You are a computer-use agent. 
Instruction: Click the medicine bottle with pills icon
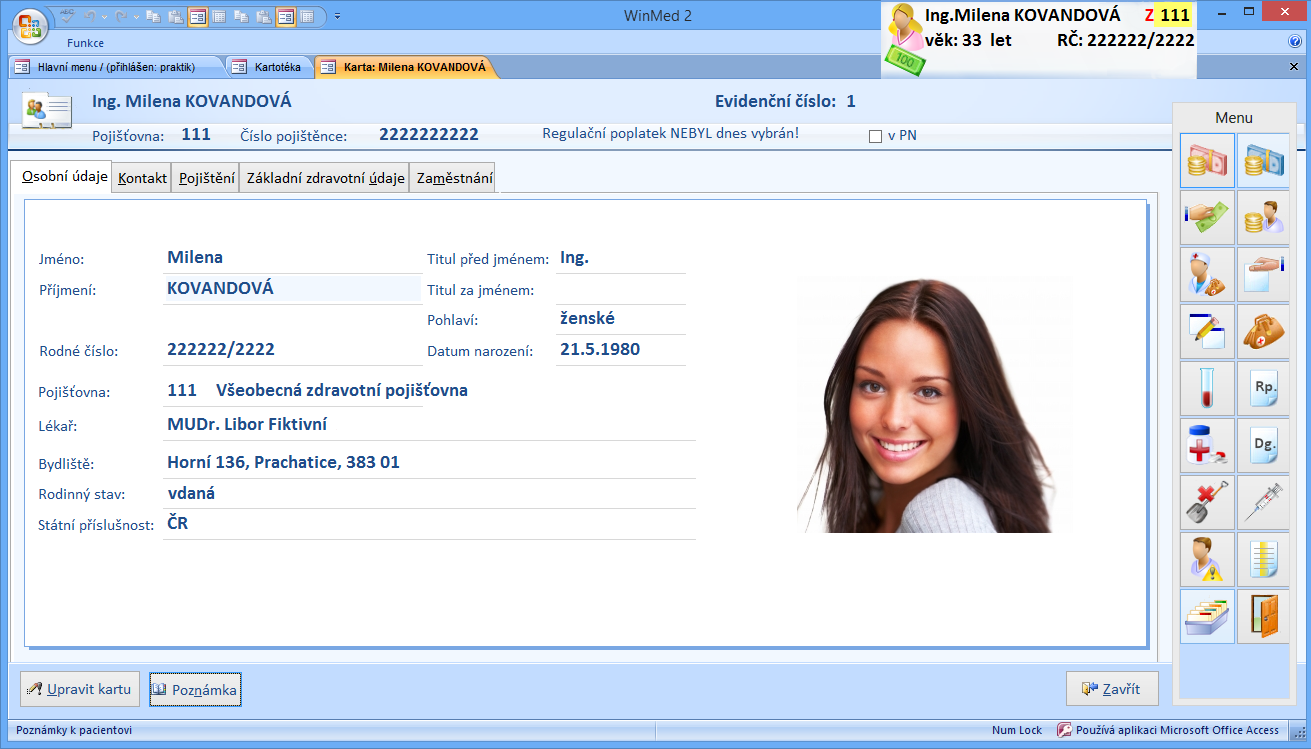tap(1207, 446)
